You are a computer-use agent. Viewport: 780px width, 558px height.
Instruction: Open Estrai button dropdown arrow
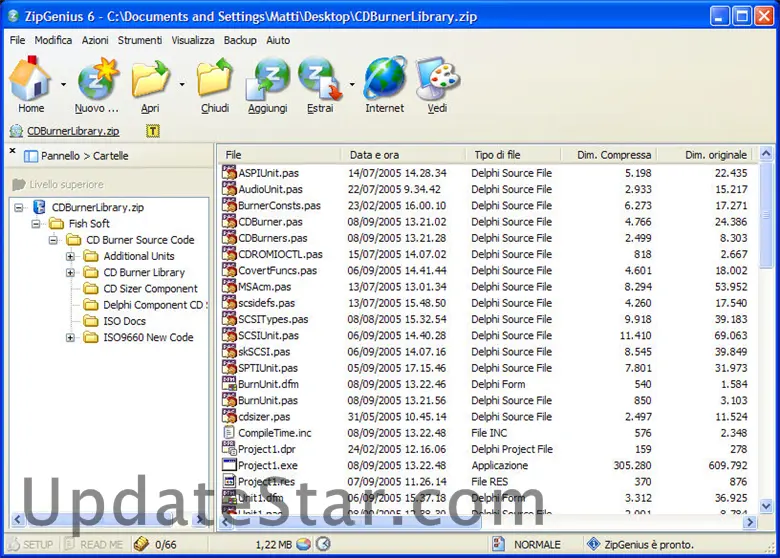[x=352, y=84]
